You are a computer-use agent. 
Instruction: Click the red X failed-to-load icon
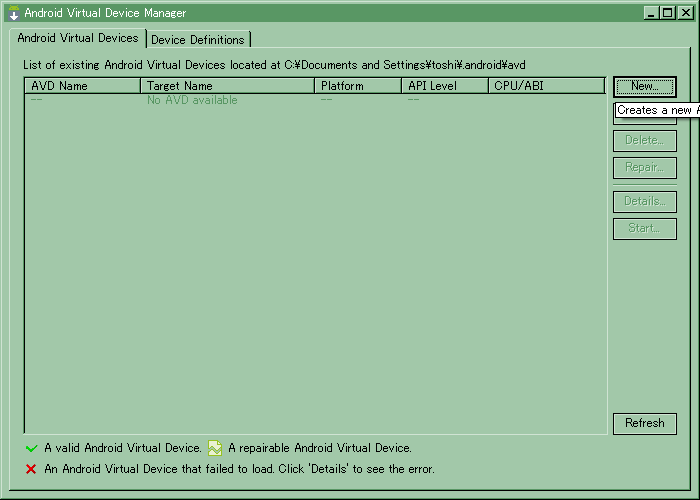click(x=31, y=469)
